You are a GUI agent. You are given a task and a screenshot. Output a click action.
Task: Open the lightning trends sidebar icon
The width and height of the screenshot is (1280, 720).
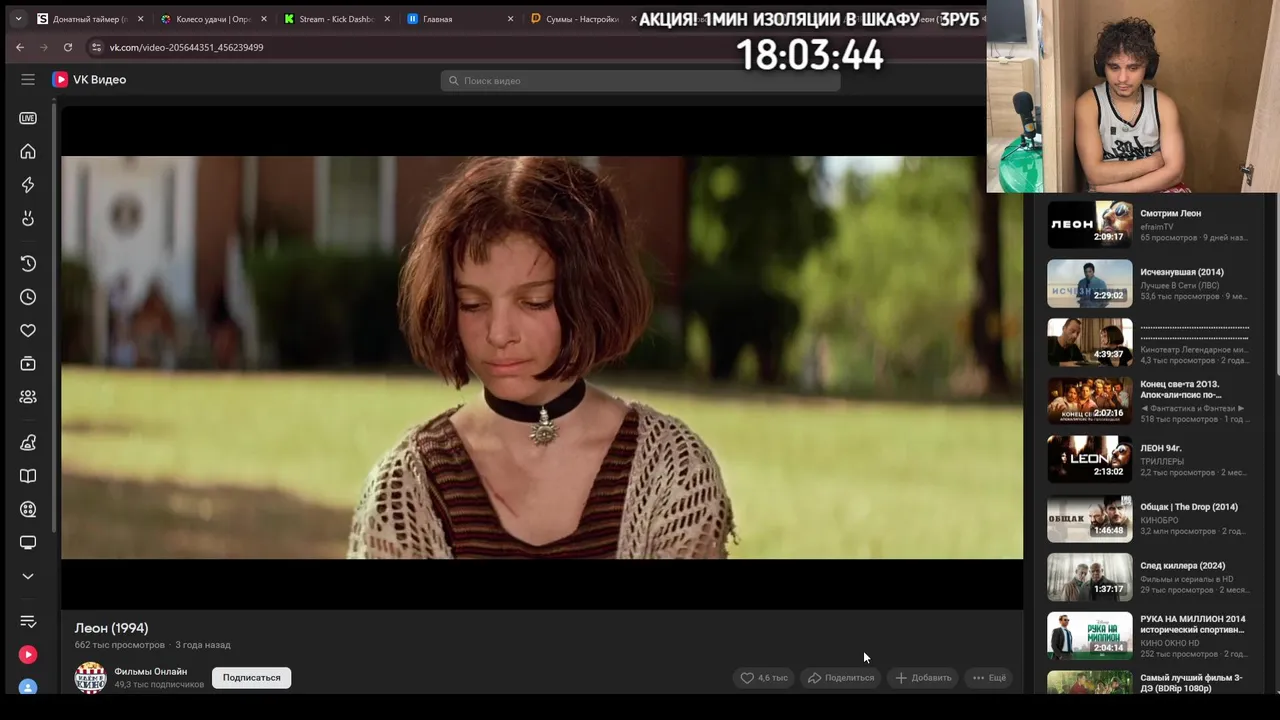[28, 185]
